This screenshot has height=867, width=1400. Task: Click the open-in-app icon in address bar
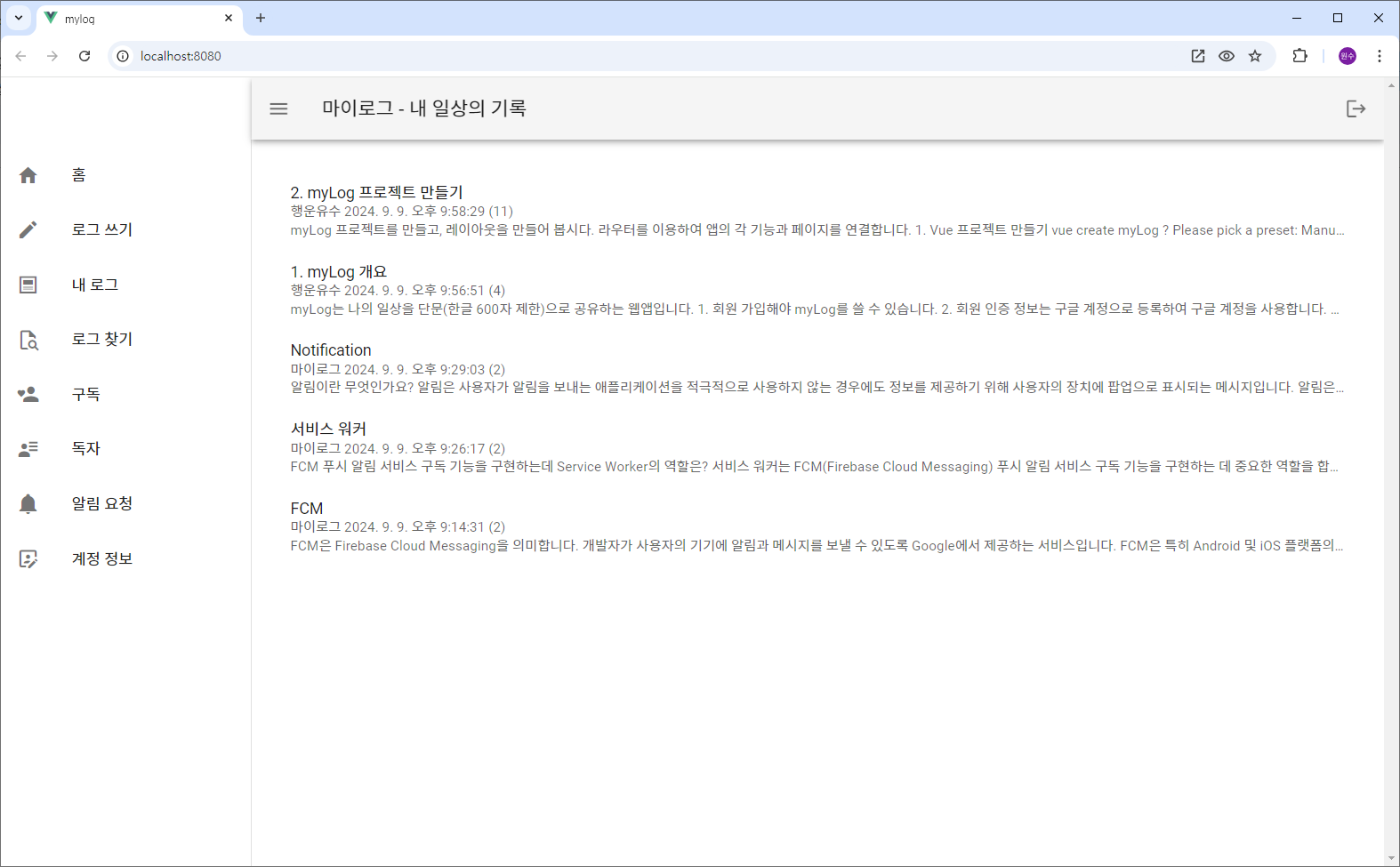click(x=1198, y=56)
